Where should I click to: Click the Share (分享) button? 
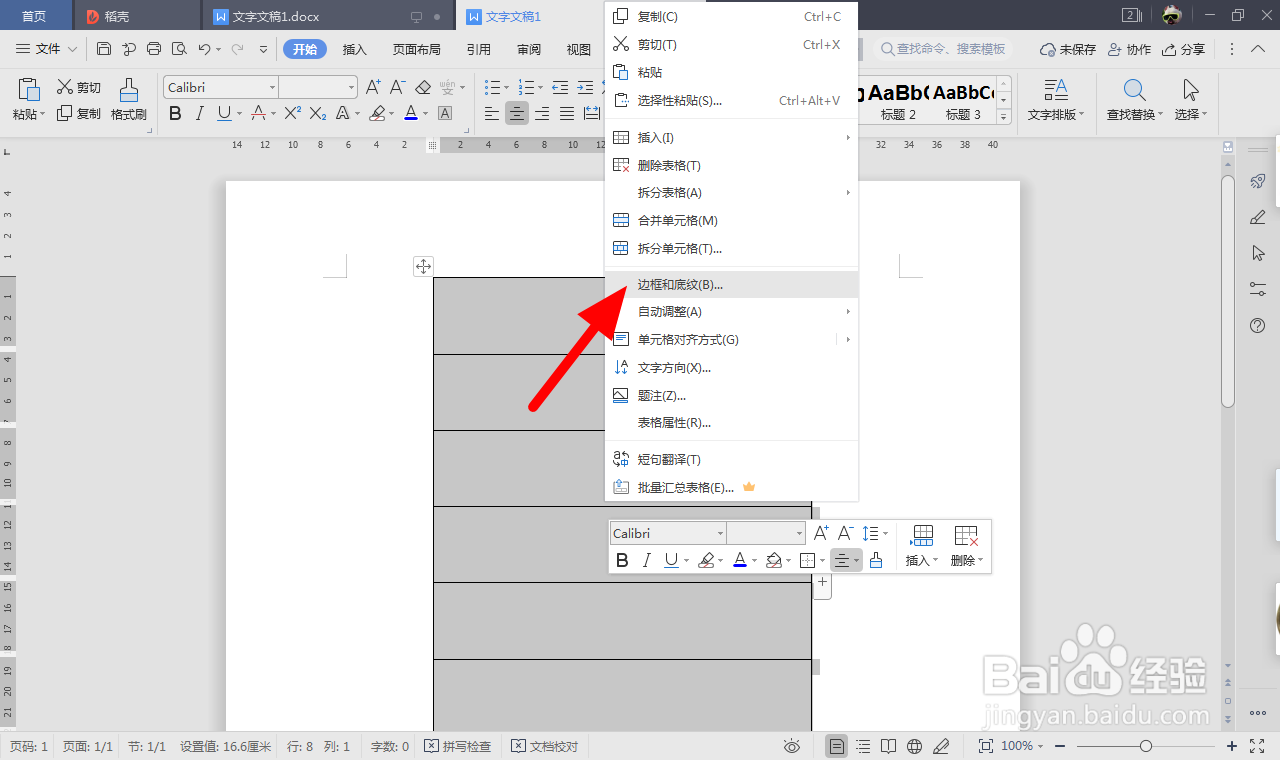click(1184, 49)
